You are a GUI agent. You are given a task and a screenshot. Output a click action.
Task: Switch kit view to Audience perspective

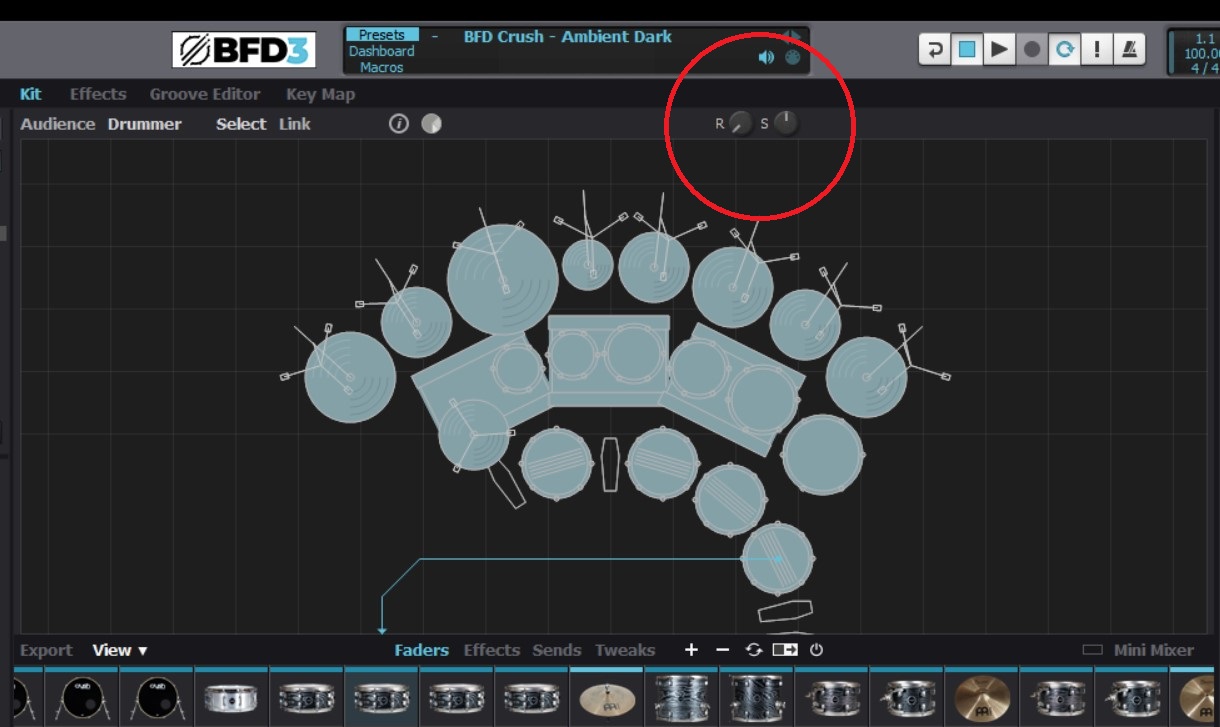[x=58, y=124]
